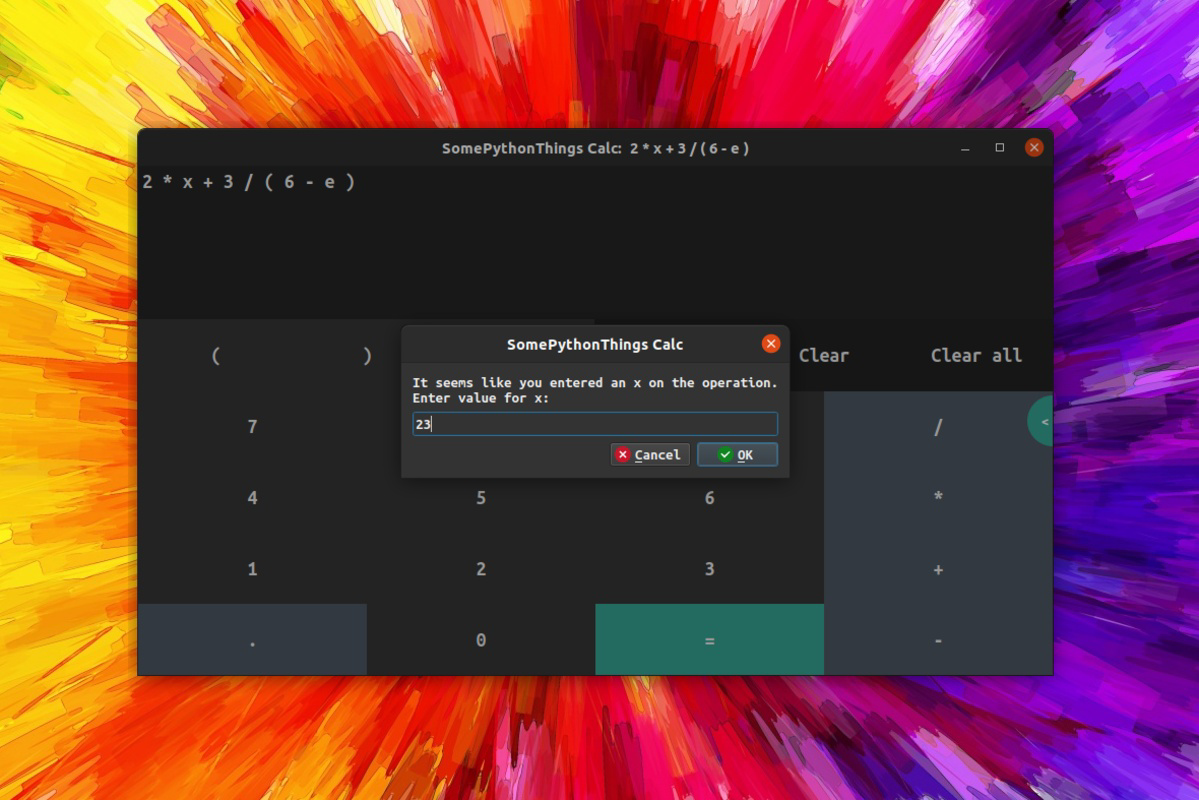The image size is (1199, 800).
Task: Tap the 3 number key
Action: 710,569
